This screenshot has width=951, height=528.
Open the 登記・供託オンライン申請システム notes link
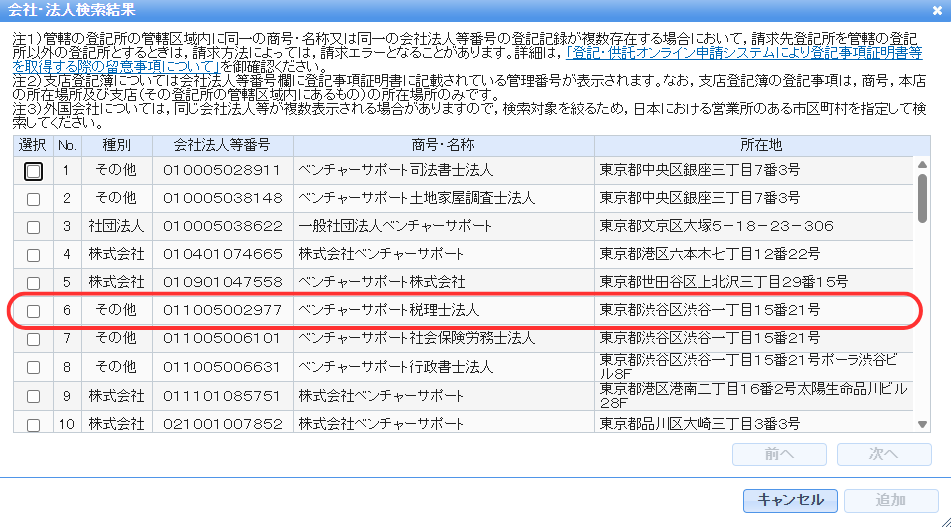point(743,50)
